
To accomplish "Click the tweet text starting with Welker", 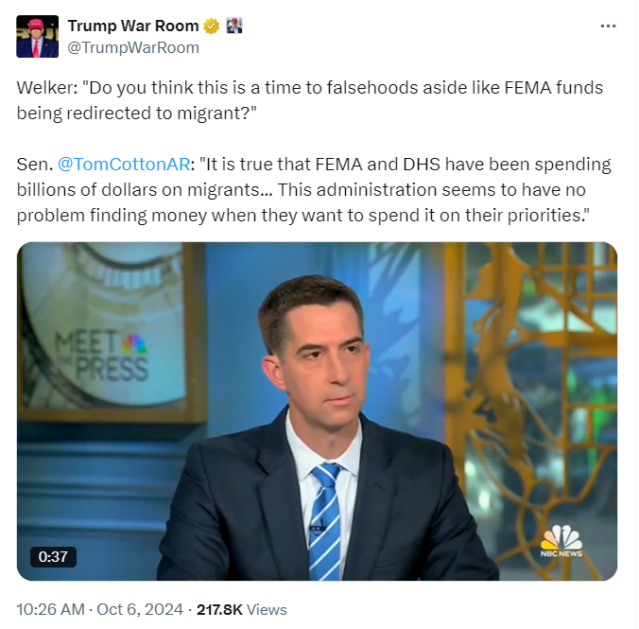I will [310, 100].
